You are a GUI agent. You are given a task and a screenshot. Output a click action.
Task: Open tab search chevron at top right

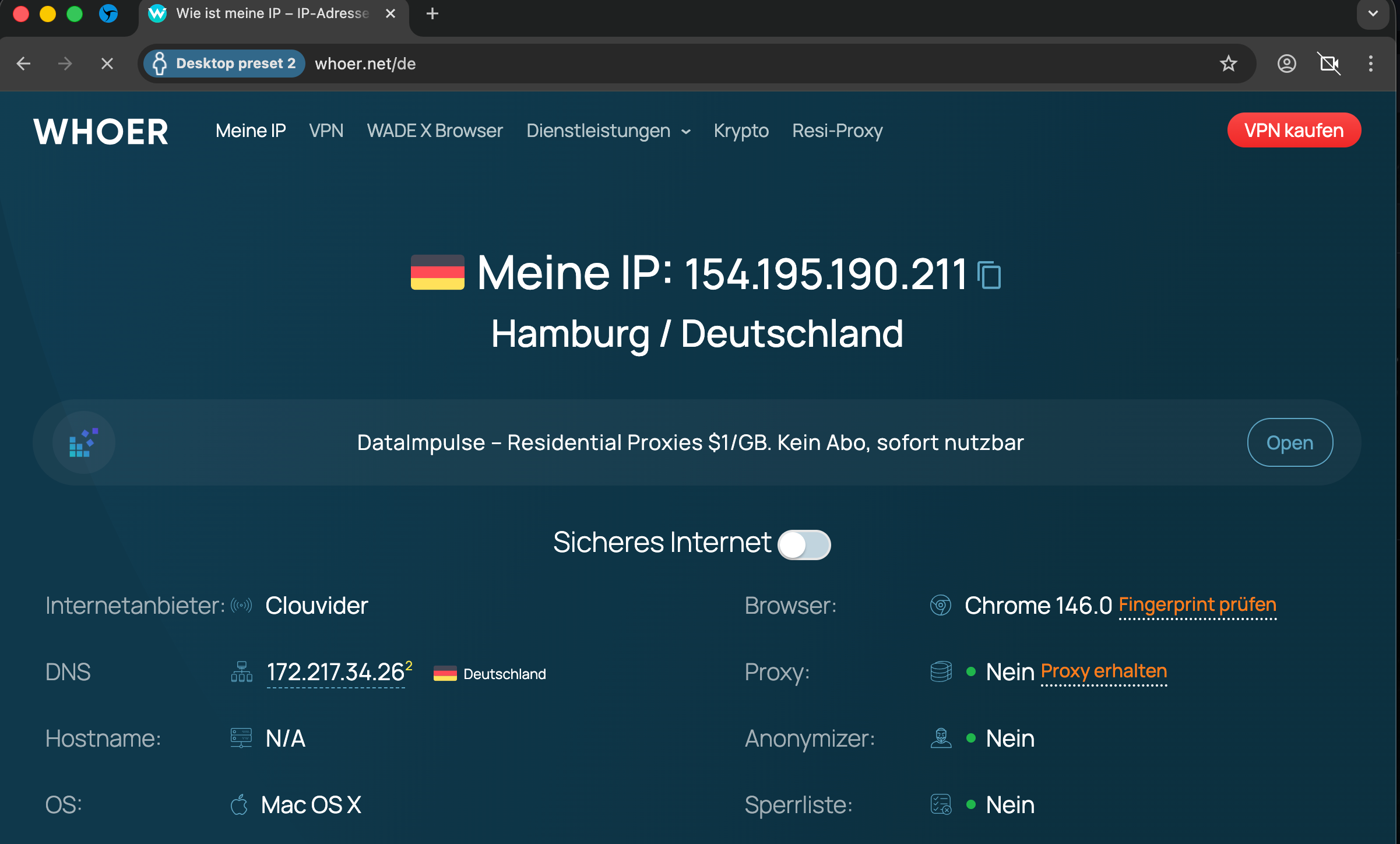coord(1373,13)
